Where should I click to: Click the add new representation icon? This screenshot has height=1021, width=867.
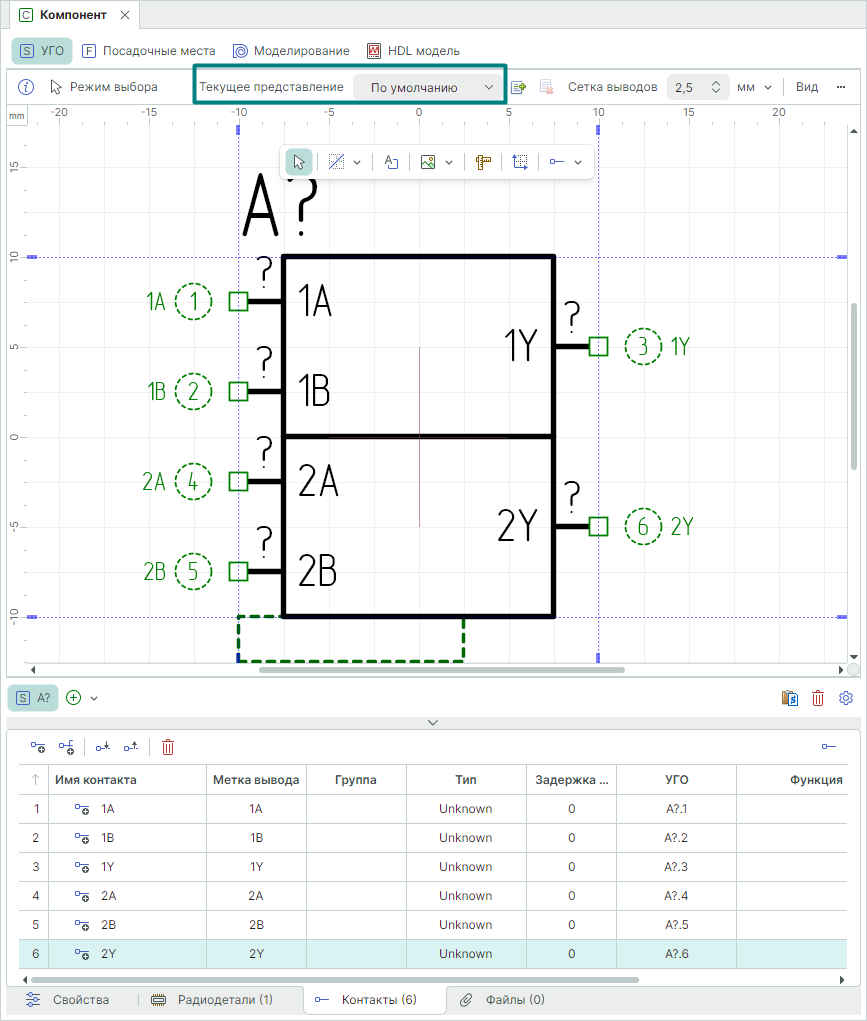click(518, 87)
